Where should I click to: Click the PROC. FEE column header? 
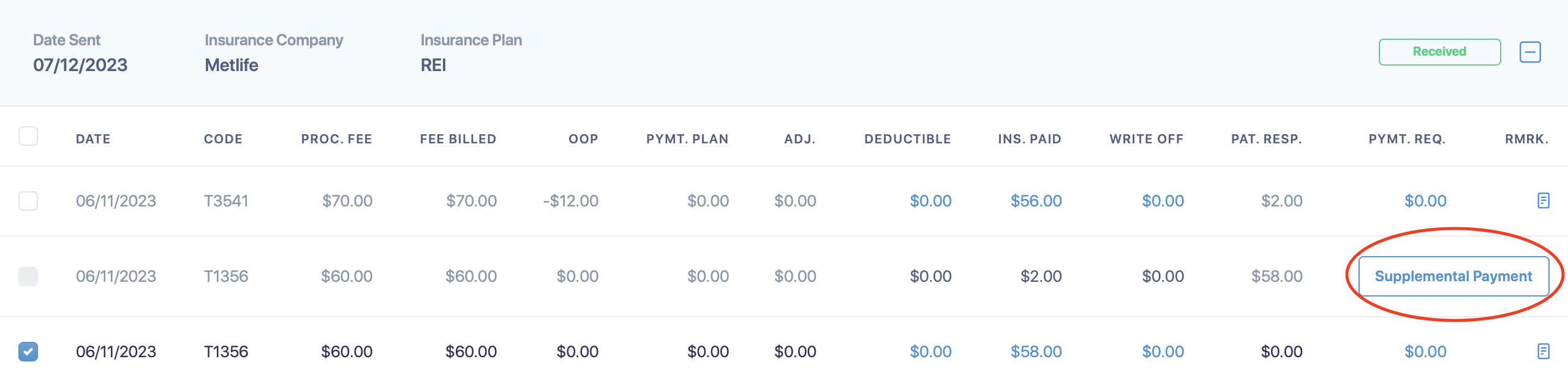[x=336, y=139]
